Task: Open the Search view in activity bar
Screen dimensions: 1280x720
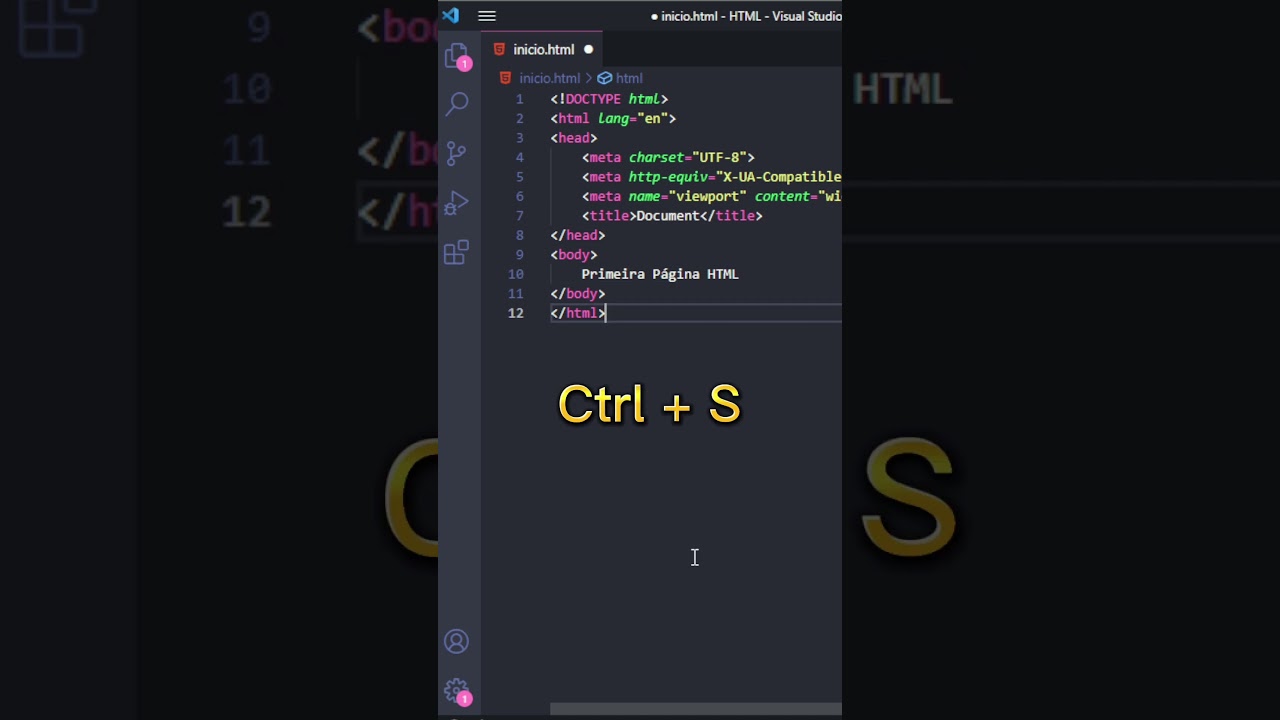Action: pos(457,103)
